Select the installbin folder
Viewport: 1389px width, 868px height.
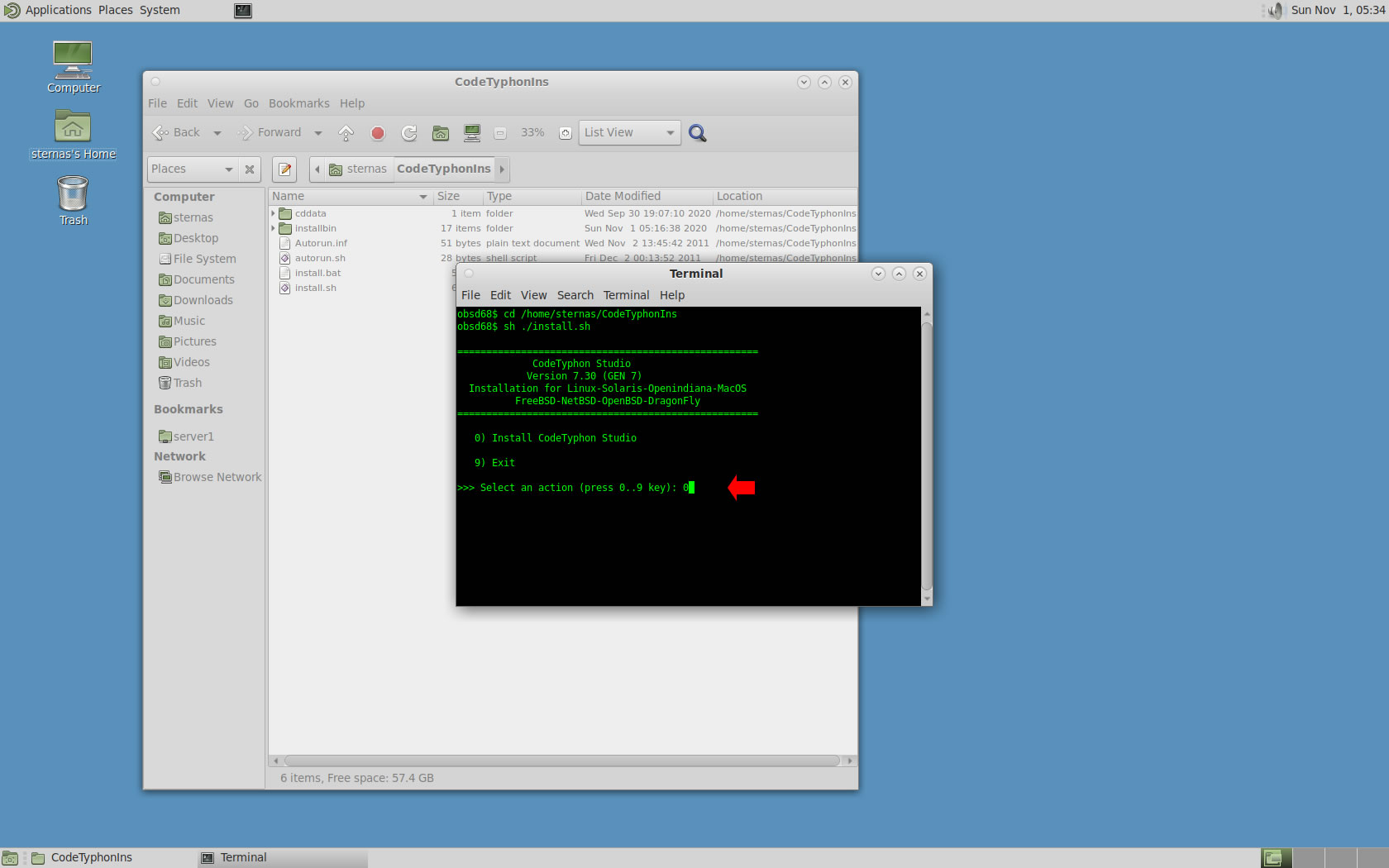[315, 228]
